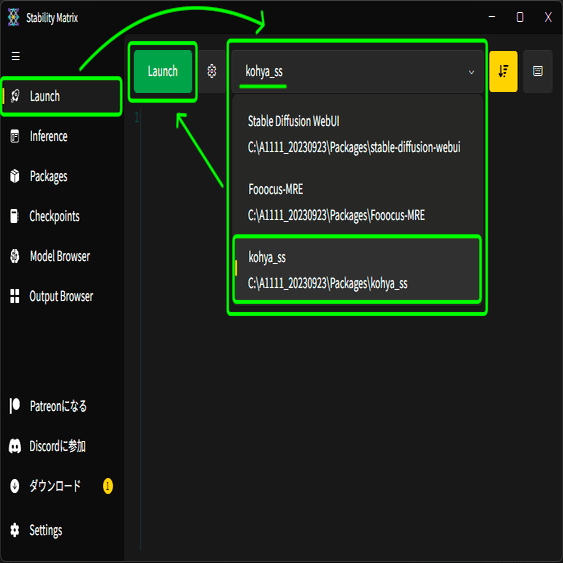Click the Patreon logo icon
This screenshot has height=563, width=563.
[x=15, y=406]
